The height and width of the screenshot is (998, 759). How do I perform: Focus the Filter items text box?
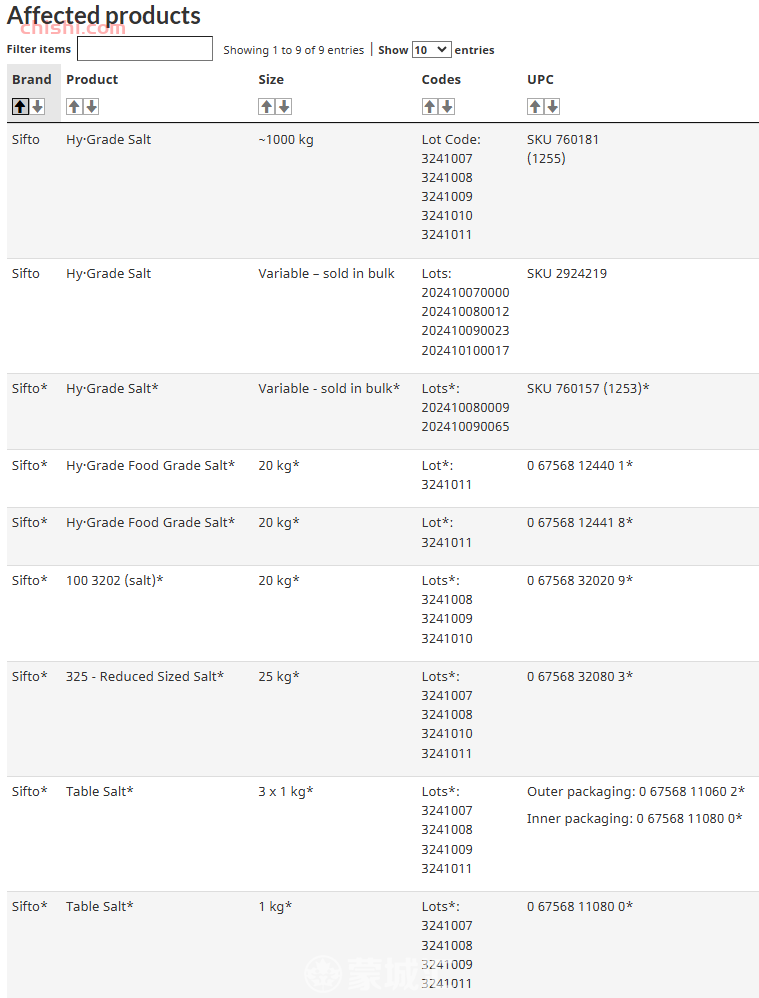145,48
